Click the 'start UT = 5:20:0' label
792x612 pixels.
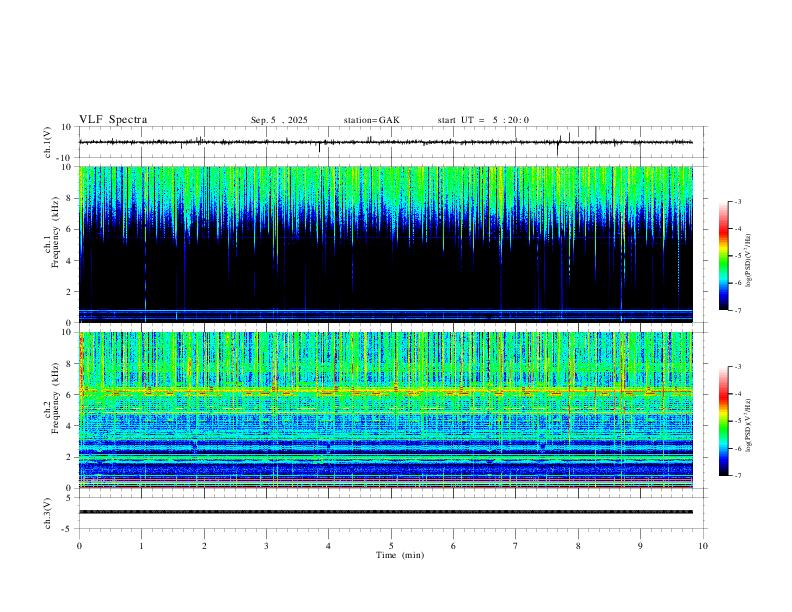pos(483,120)
